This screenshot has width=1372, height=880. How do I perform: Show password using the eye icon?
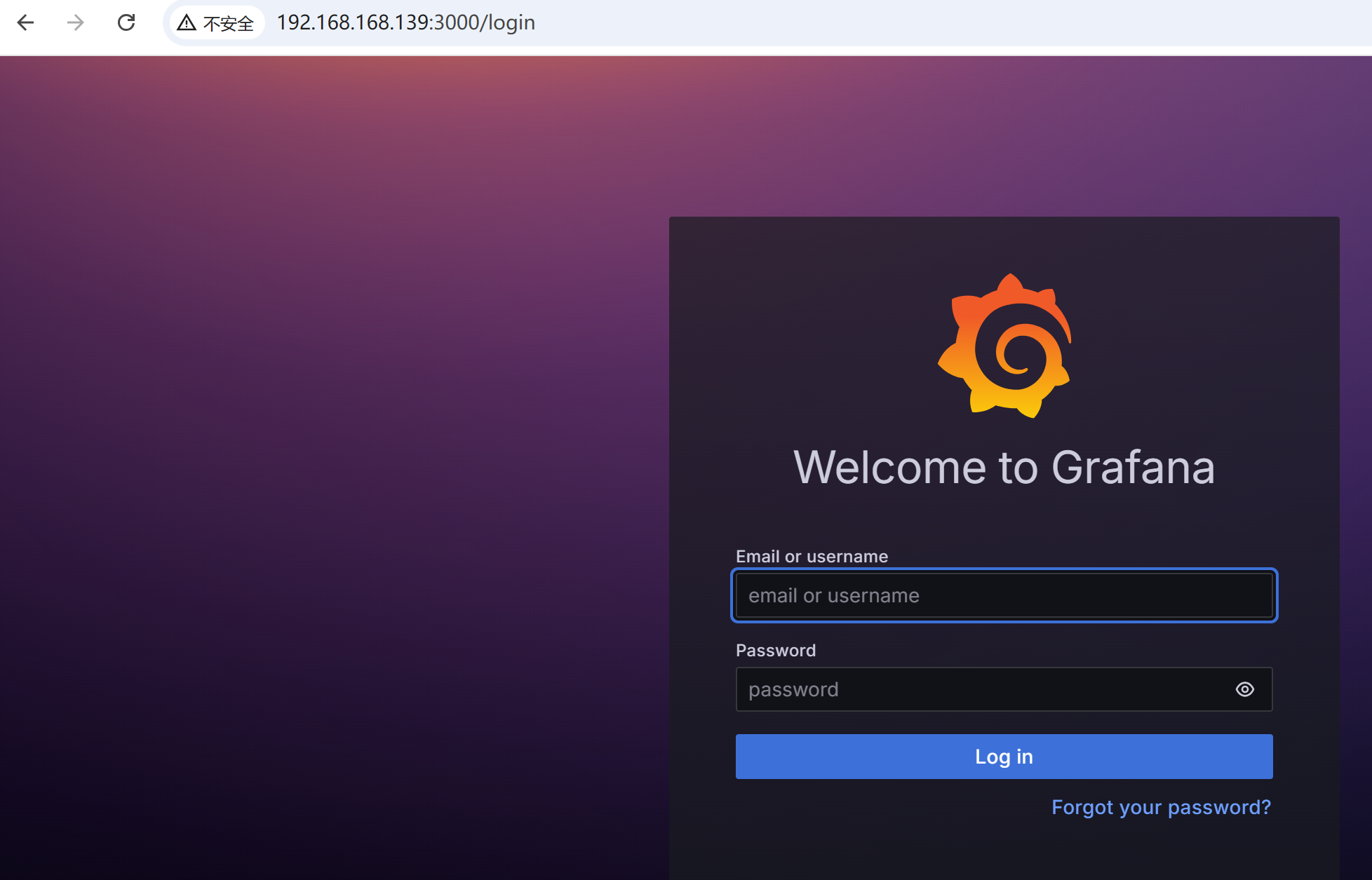click(x=1244, y=689)
